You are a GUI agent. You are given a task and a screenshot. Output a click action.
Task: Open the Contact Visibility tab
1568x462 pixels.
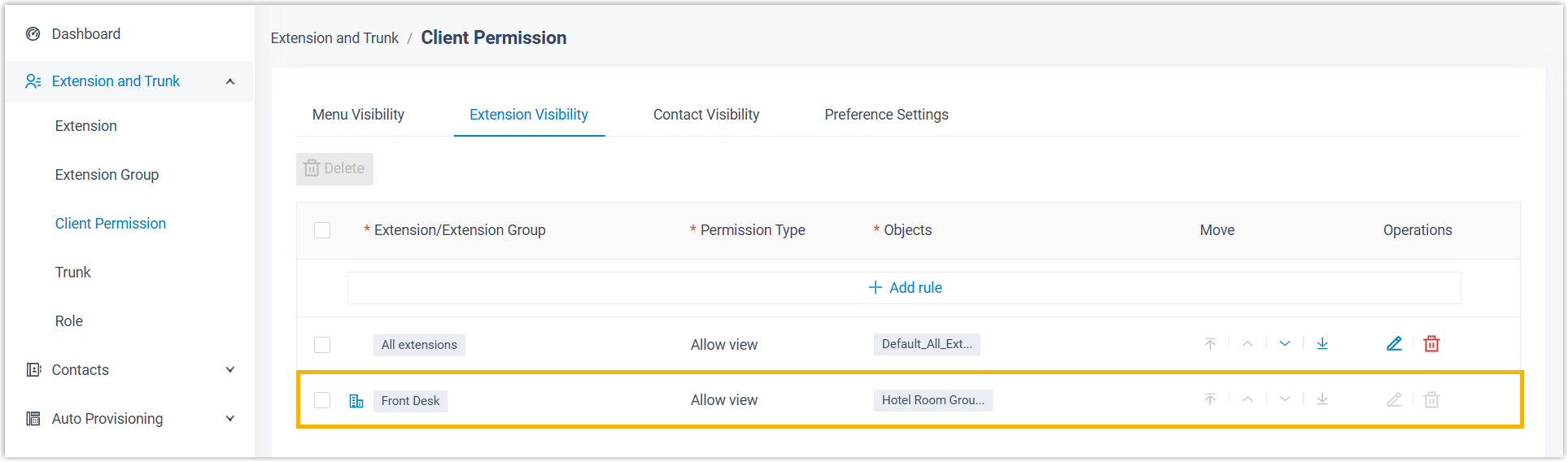tap(706, 115)
